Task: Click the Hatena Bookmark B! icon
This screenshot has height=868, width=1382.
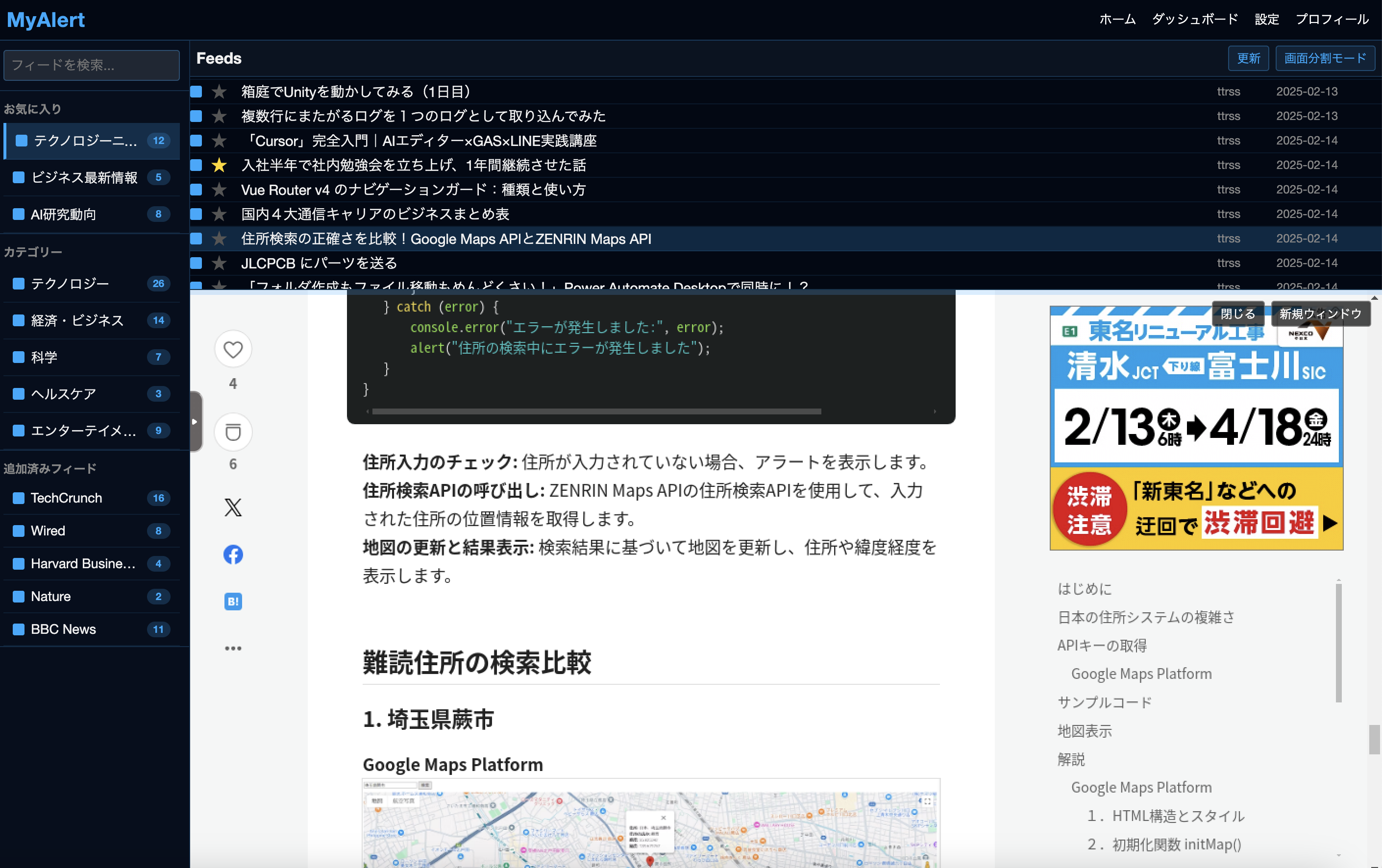Action: click(x=233, y=601)
